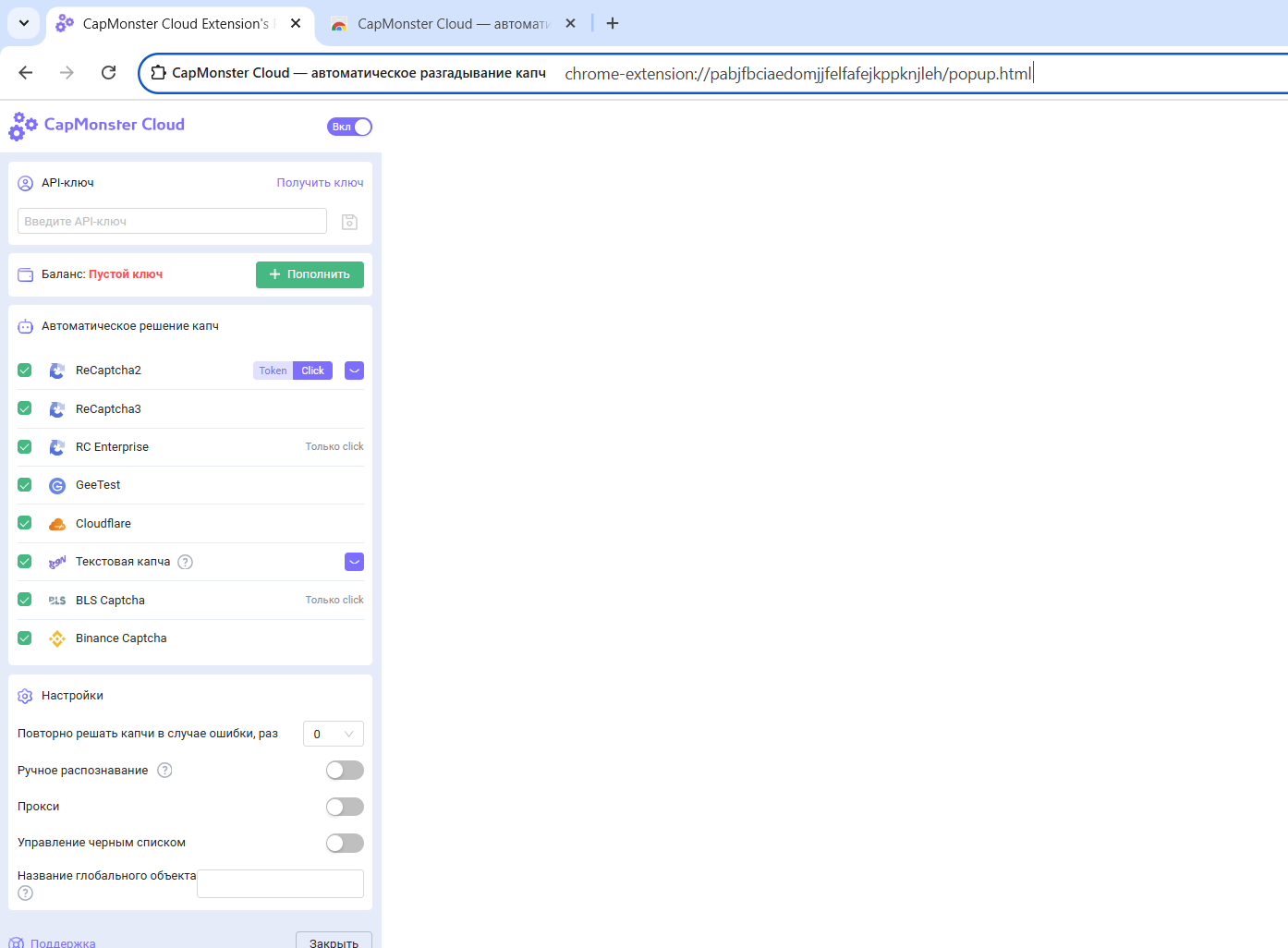Click the Cloudflare cloud icon
1288x948 pixels.
point(57,524)
